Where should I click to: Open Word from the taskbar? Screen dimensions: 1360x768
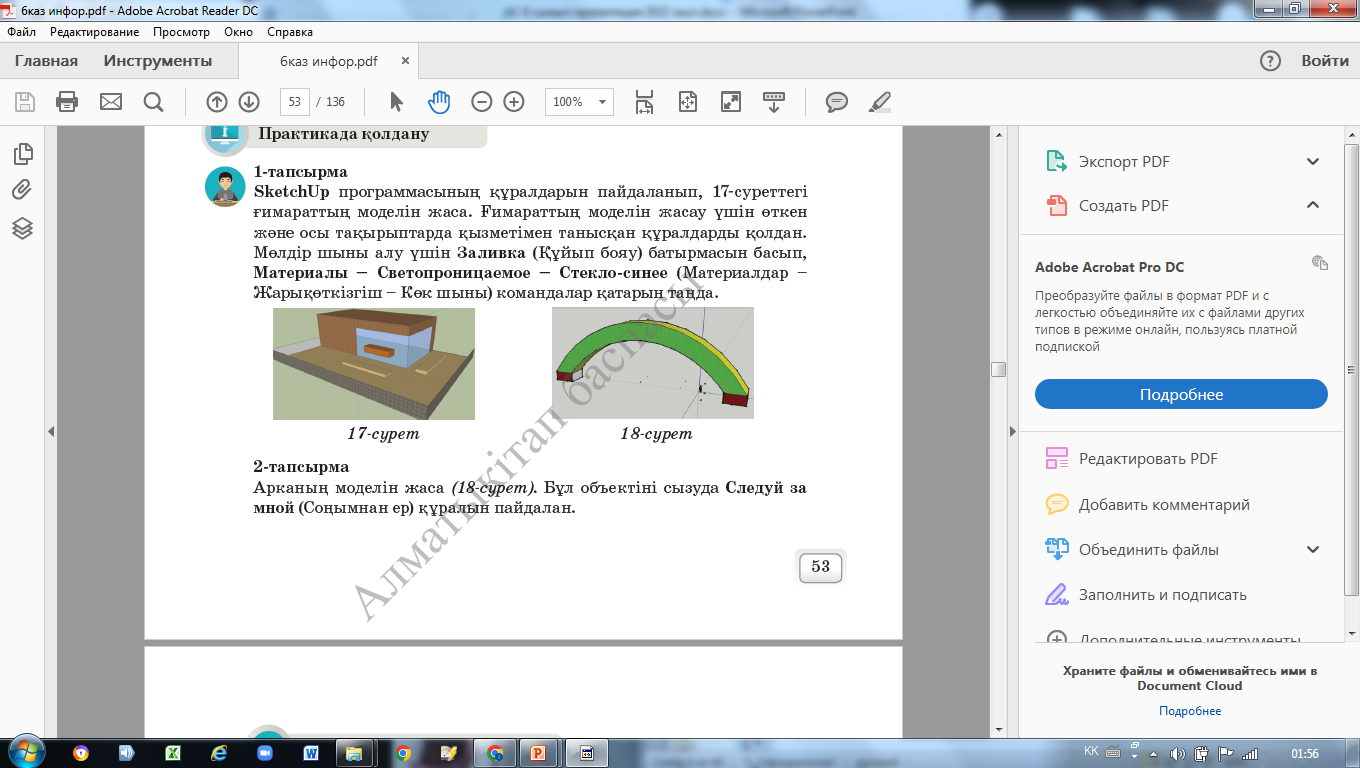311,753
